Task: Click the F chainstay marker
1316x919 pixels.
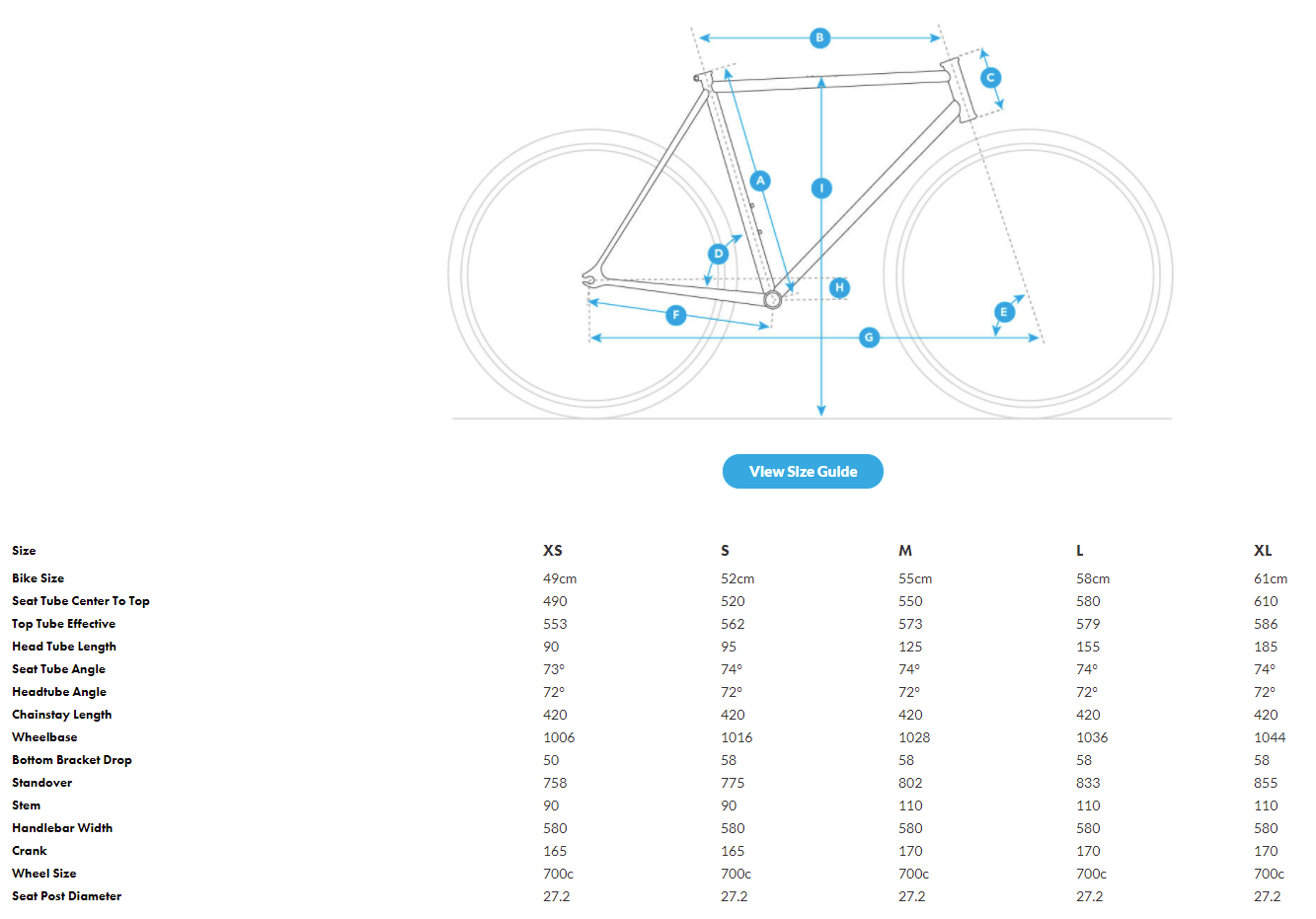Action: (x=676, y=315)
